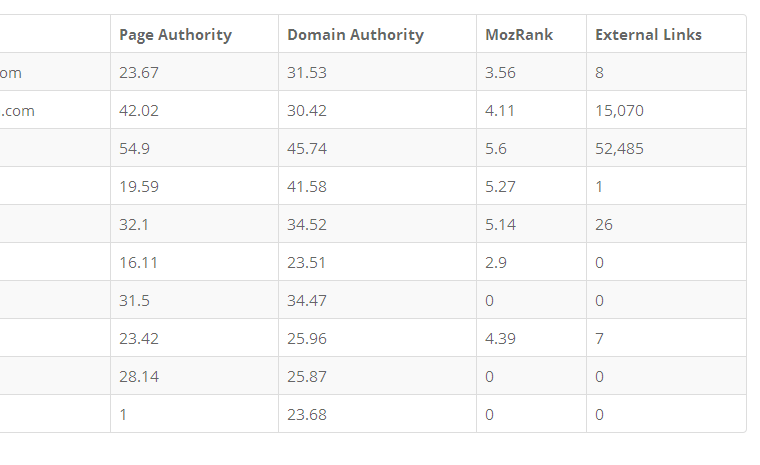Click the External Links column header
Image resolution: width=760 pixels, height=465 pixels.
(x=648, y=34)
